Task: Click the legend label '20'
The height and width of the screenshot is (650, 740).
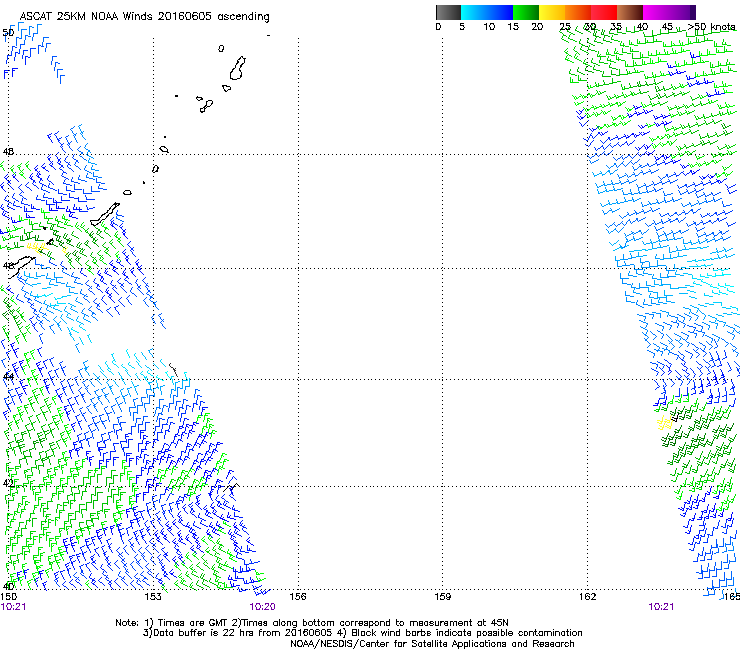Action: tap(537, 27)
